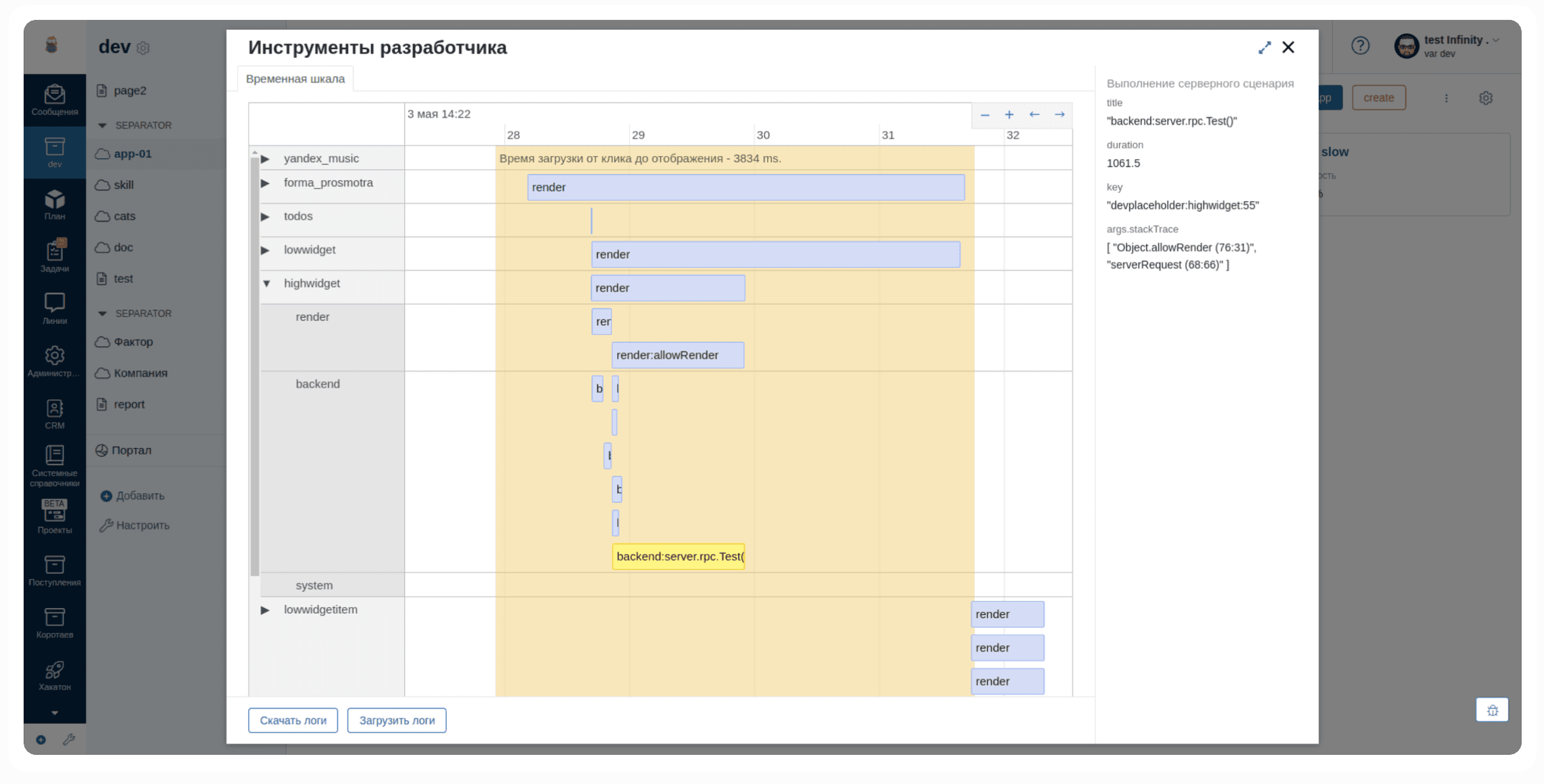The height and width of the screenshot is (784, 1544).
Task: Zoom out timeline with minus icon
Action: tap(985, 115)
